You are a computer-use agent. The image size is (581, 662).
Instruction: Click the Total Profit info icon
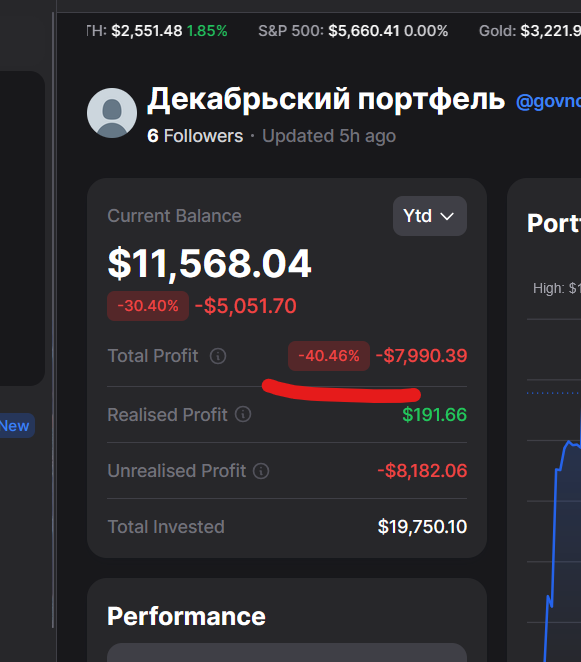pos(218,356)
